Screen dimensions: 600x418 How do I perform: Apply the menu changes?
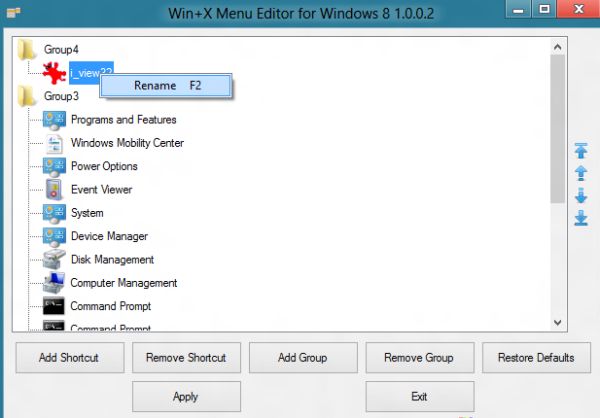[x=186, y=396]
